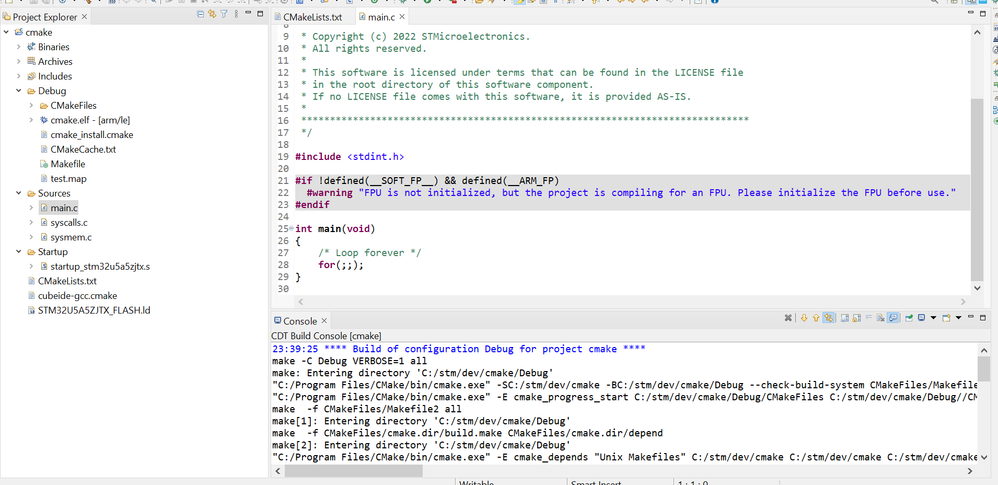Viewport: 998px width, 485px height.
Task: Select the Console tab
Action: 299,321
